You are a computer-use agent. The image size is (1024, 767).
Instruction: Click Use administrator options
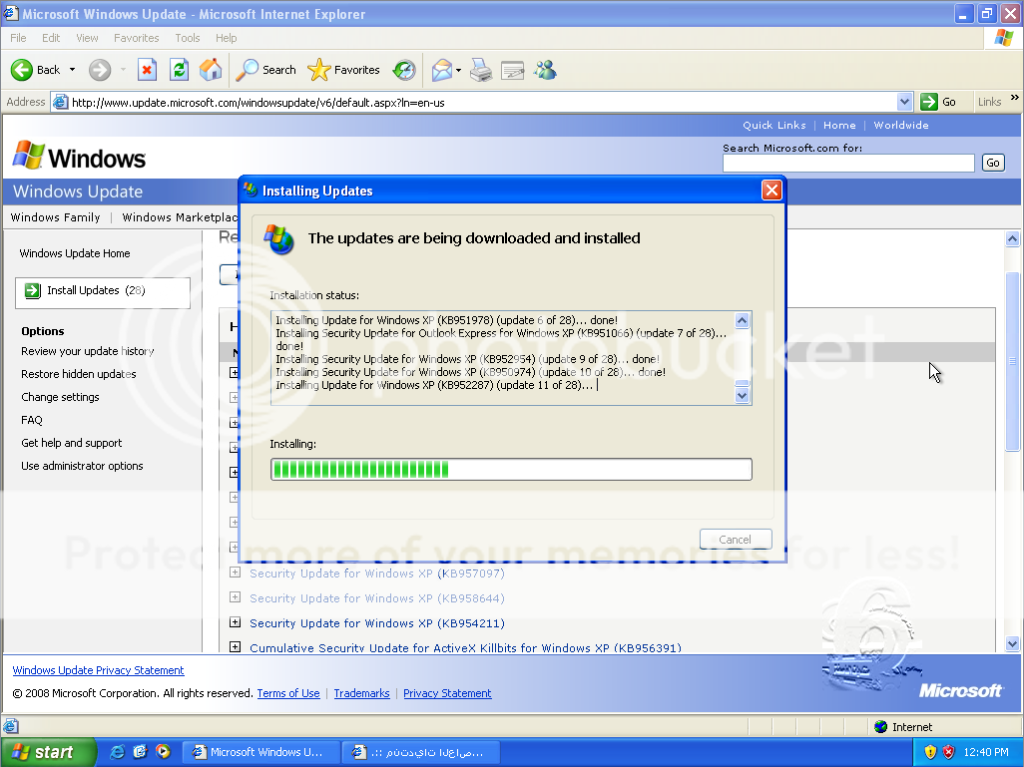coord(82,466)
